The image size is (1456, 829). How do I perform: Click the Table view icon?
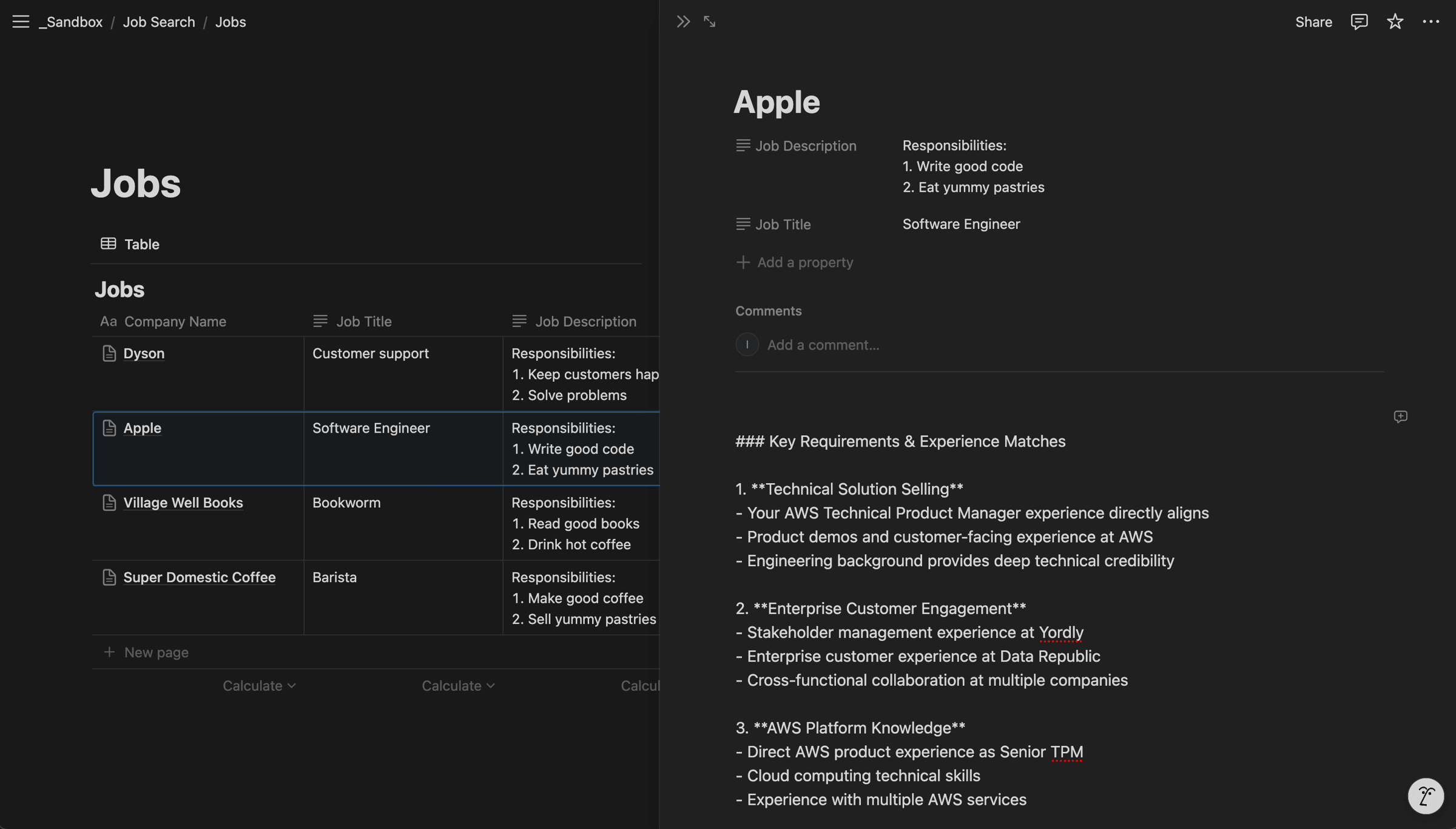[x=109, y=244]
